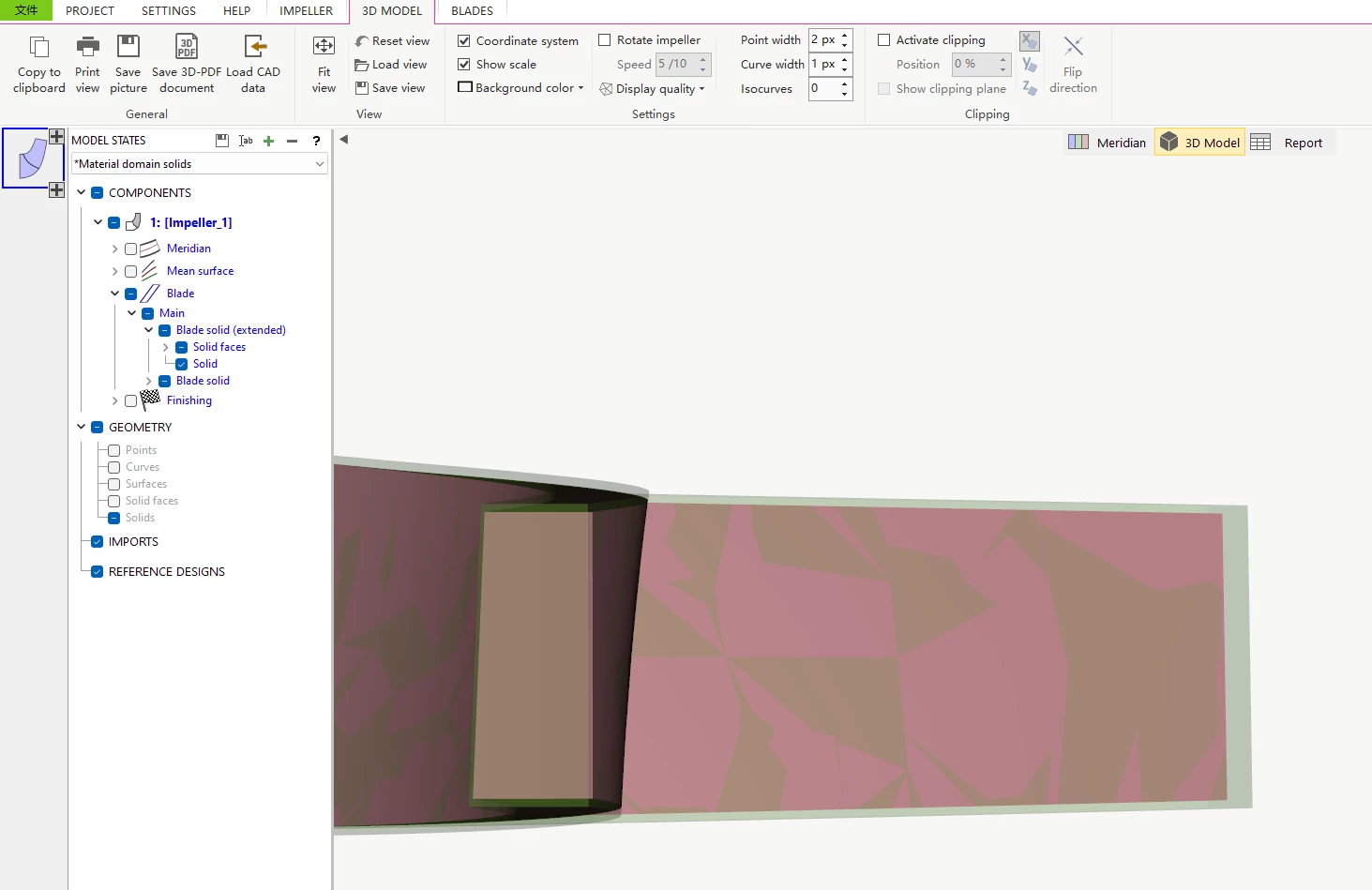Open IMPELLER ribbon tab
Viewport: 1372px width, 890px height.
coord(306,11)
